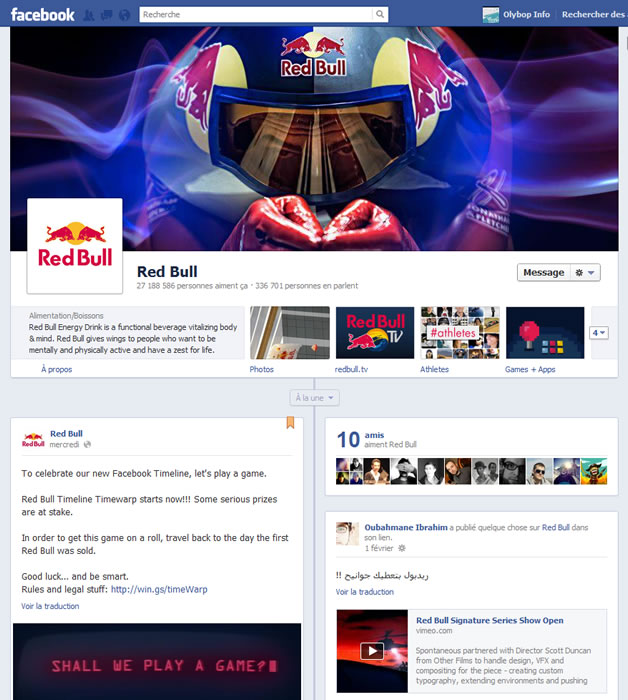Open the redbull.tv app tab
The height and width of the screenshot is (700, 628).
coord(375,333)
